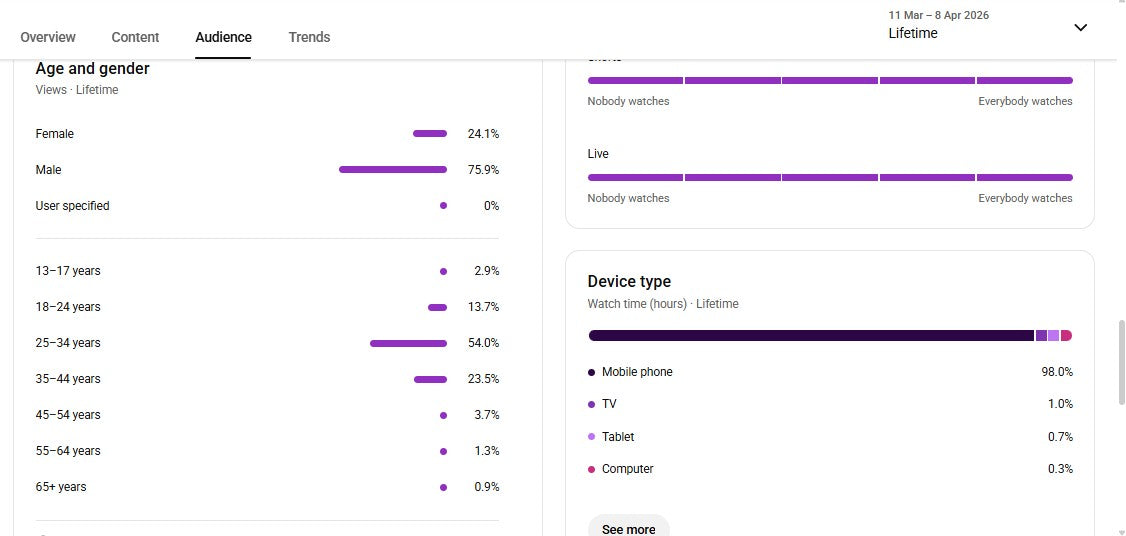This screenshot has width=1126, height=536.
Task: Switch to the Overview tab
Action: tap(47, 37)
